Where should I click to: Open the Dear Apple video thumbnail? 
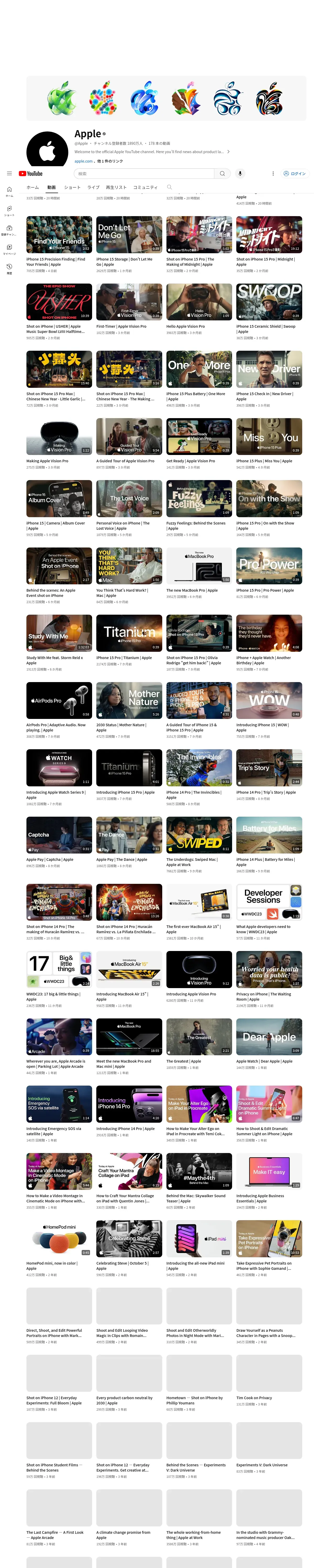click(x=270, y=1037)
